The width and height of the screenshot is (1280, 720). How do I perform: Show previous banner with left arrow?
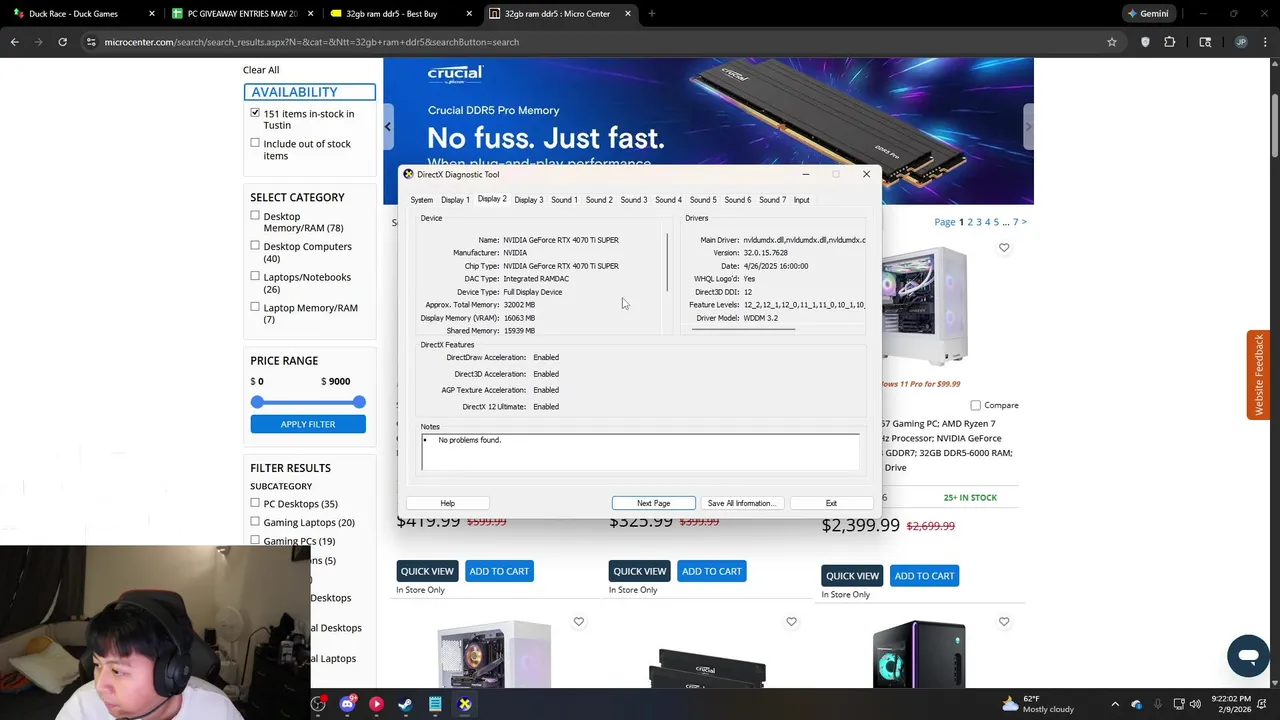click(x=388, y=126)
